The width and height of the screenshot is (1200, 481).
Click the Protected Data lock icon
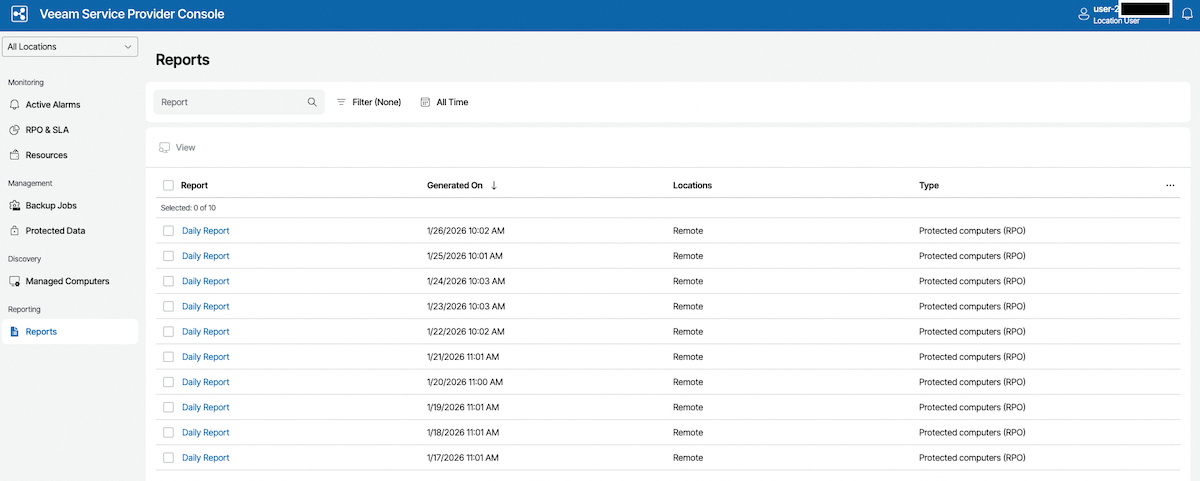point(14,231)
